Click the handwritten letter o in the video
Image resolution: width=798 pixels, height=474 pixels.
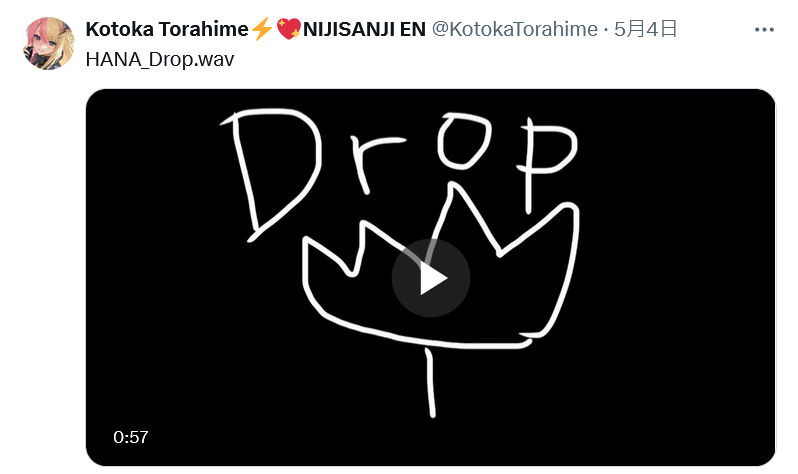pyautogui.click(x=464, y=141)
